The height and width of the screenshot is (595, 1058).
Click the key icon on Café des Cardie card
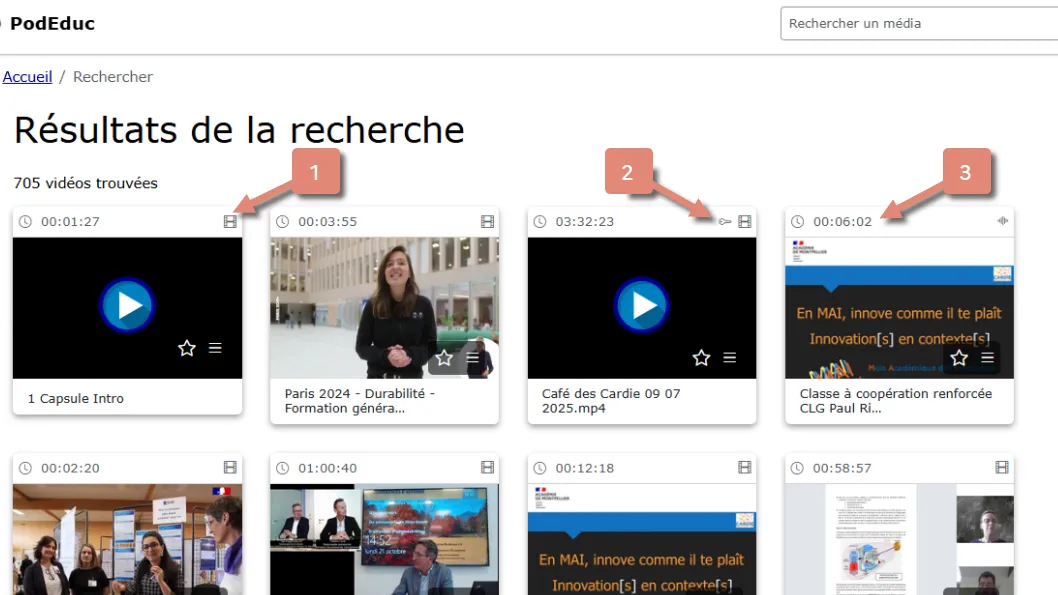coord(725,221)
